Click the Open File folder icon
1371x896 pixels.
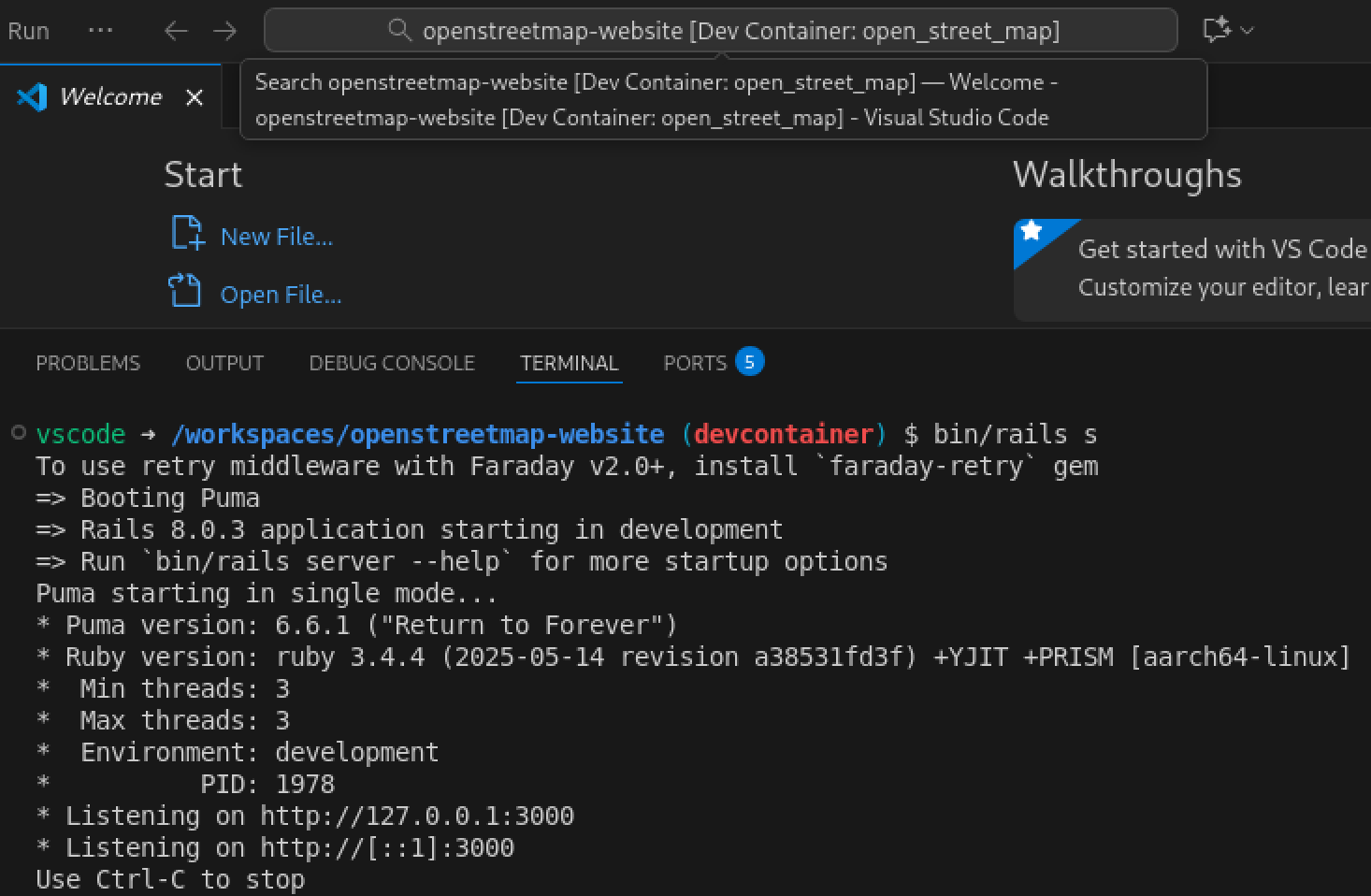pos(185,292)
